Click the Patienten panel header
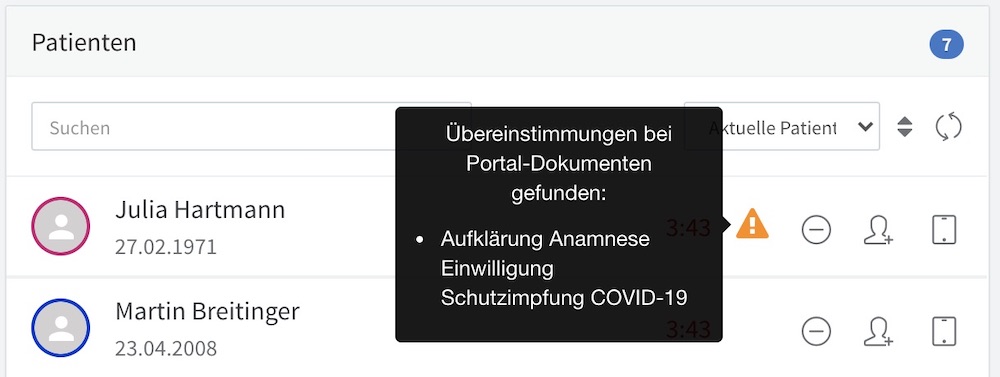This screenshot has height=377, width=1000. pyautogui.click(x=500, y=42)
